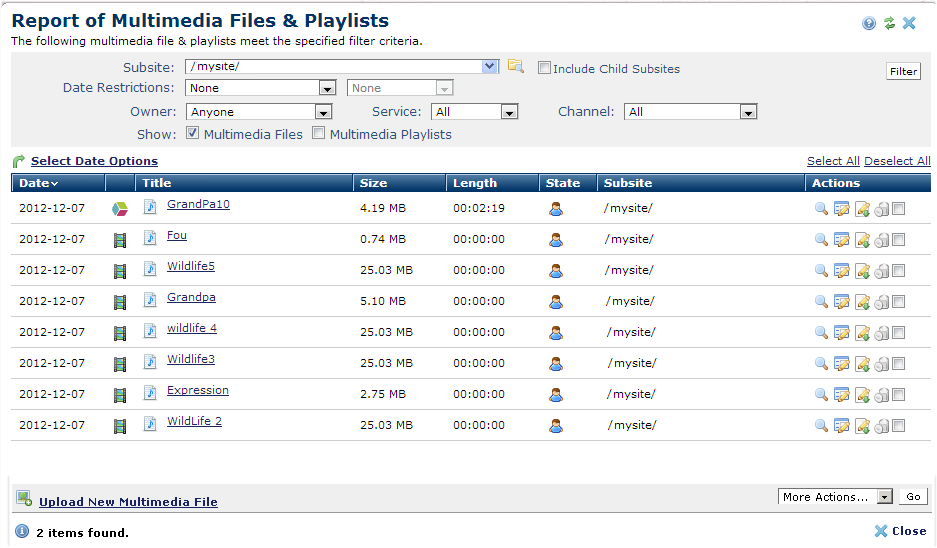Sort by the Date column header

pos(38,183)
